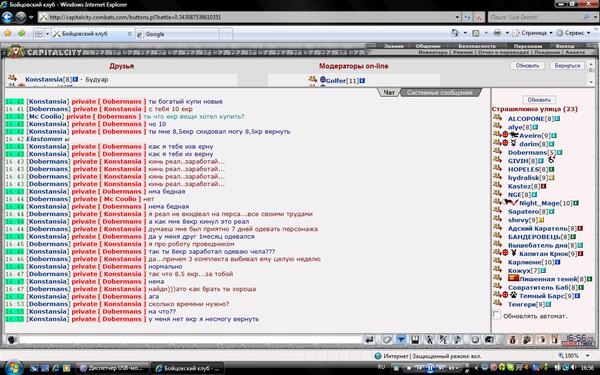This screenshot has width=600, height=375.
Task: Enable the 'Обновлять автомат.' checkbox
Action: [x=497, y=315]
